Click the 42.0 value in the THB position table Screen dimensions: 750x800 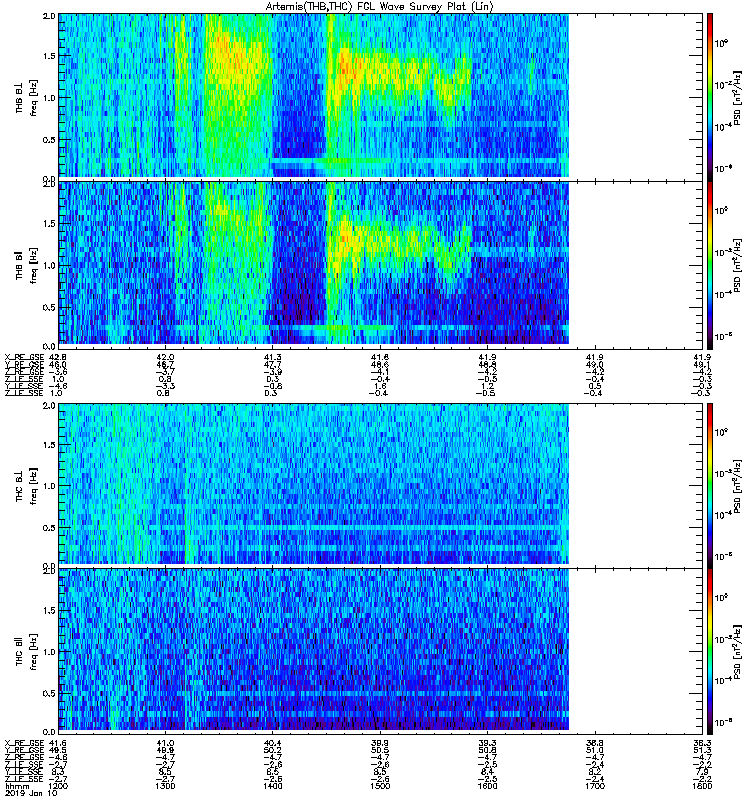[165, 357]
